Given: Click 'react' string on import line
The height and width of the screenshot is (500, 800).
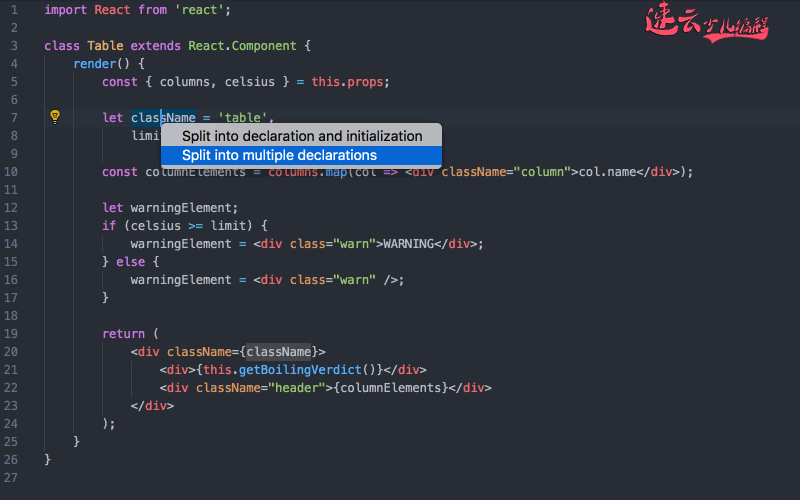Looking at the screenshot, I should pyautogui.click(x=199, y=10).
